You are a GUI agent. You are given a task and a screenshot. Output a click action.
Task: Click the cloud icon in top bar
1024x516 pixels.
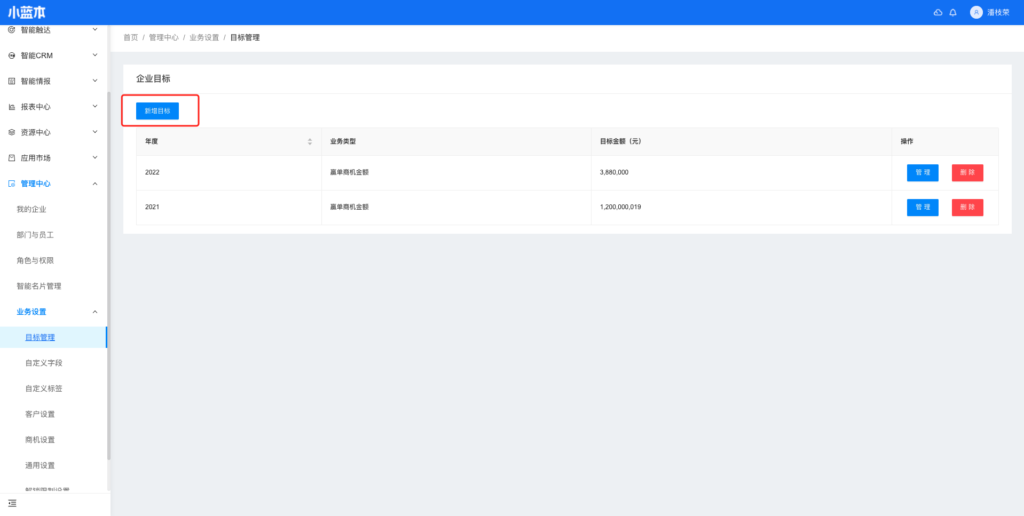coord(937,12)
